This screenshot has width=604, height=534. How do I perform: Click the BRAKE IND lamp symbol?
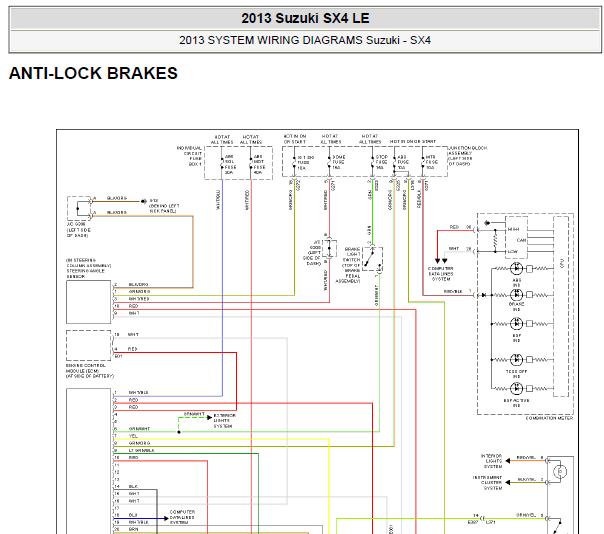coord(516,295)
